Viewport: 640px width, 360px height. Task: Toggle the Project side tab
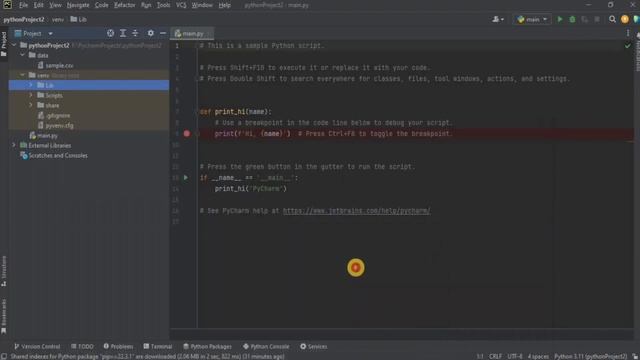[x=4, y=44]
